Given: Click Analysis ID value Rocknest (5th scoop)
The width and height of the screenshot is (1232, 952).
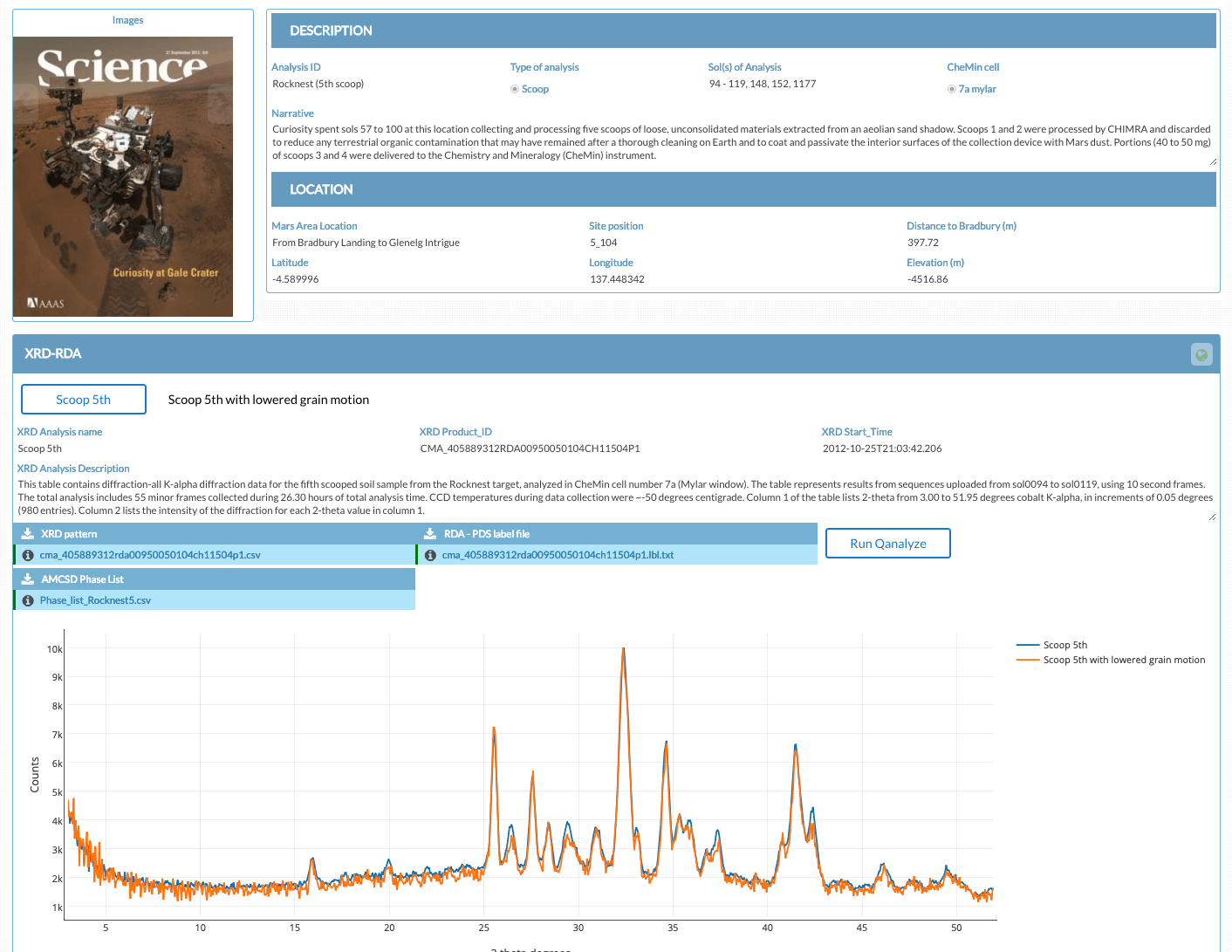Looking at the screenshot, I should (x=318, y=84).
